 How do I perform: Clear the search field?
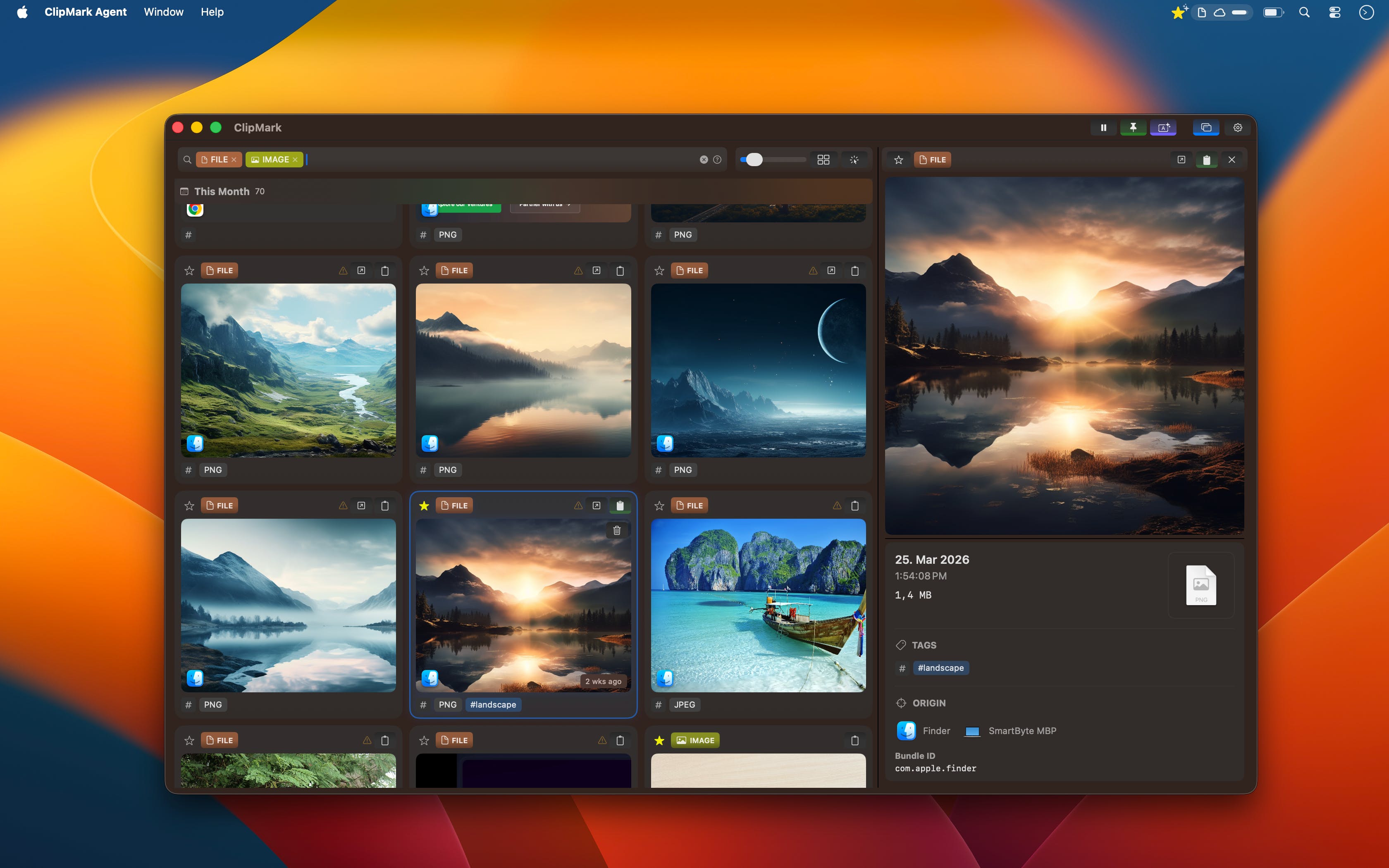704,160
